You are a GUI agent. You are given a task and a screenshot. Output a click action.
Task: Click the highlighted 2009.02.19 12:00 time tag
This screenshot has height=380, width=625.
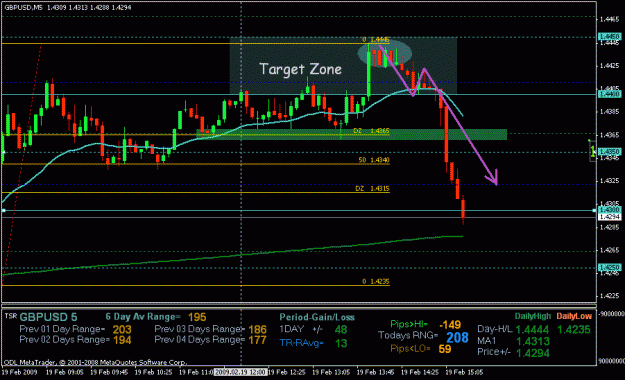(240, 372)
